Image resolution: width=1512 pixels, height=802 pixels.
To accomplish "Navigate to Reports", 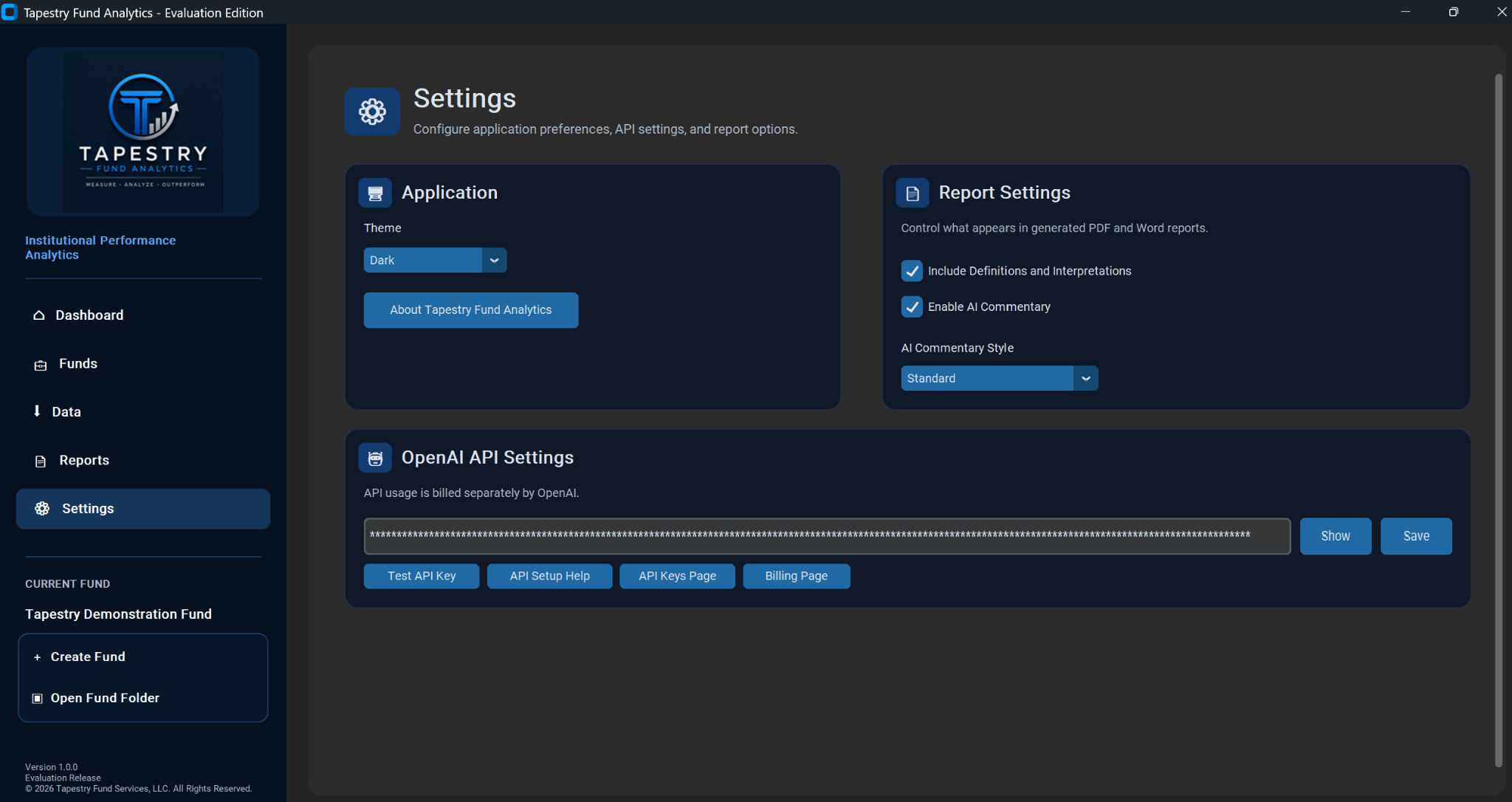I will pyautogui.click(x=143, y=461).
